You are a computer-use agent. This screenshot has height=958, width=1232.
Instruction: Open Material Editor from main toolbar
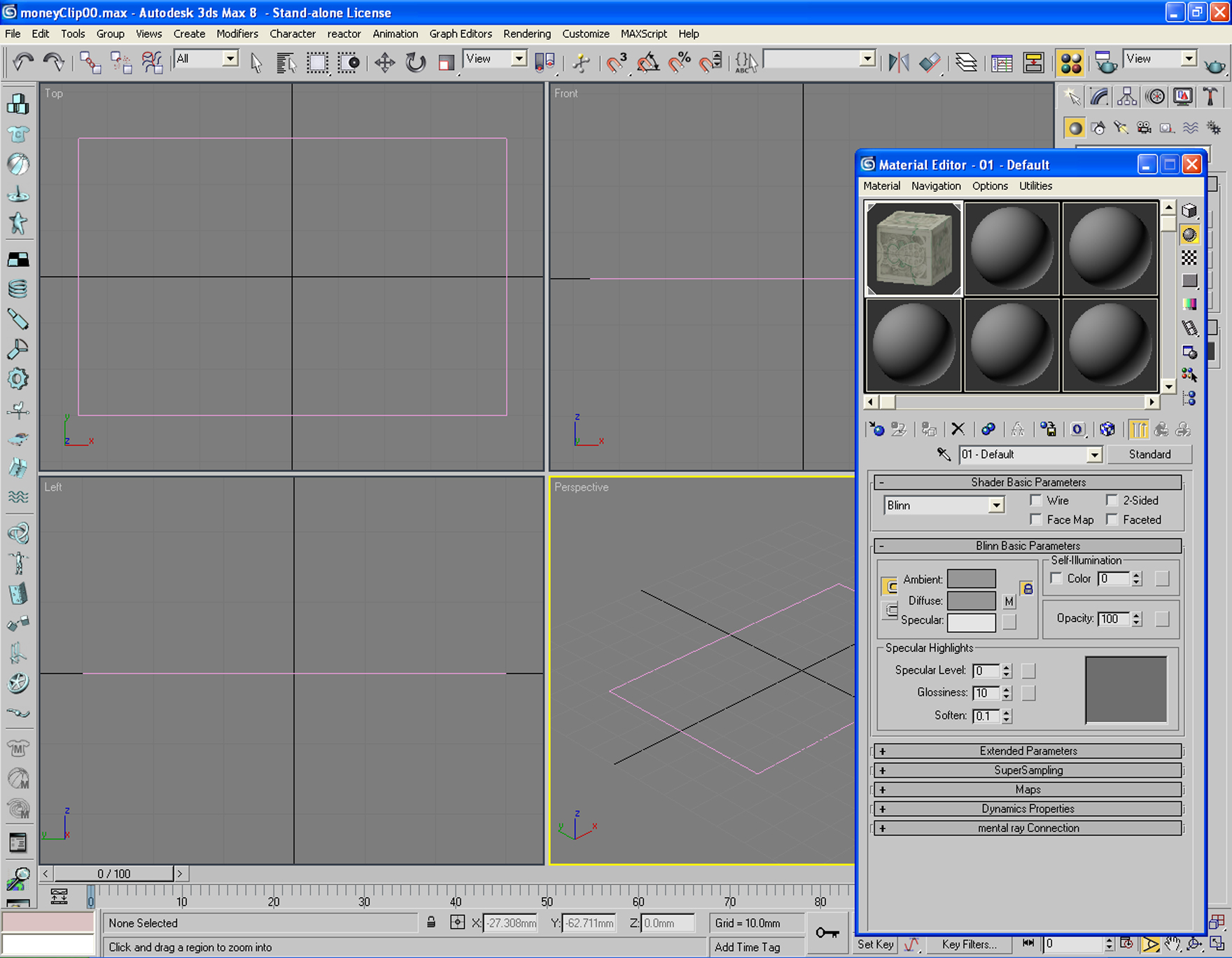(x=1071, y=62)
